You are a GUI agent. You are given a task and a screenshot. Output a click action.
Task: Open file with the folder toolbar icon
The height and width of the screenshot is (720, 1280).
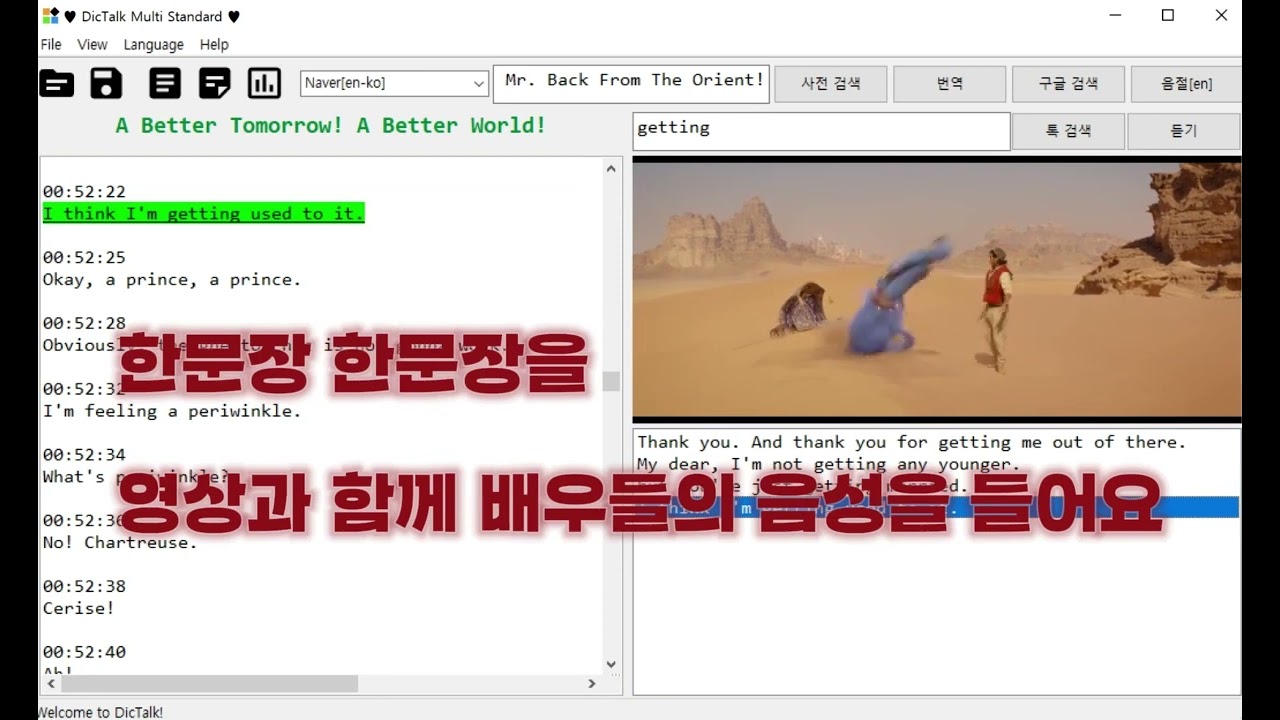[x=57, y=83]
